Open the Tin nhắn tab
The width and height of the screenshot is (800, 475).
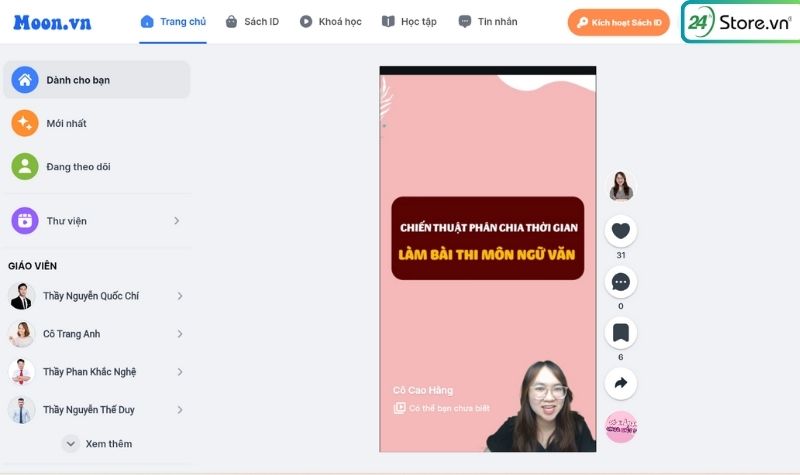[488, 22]
